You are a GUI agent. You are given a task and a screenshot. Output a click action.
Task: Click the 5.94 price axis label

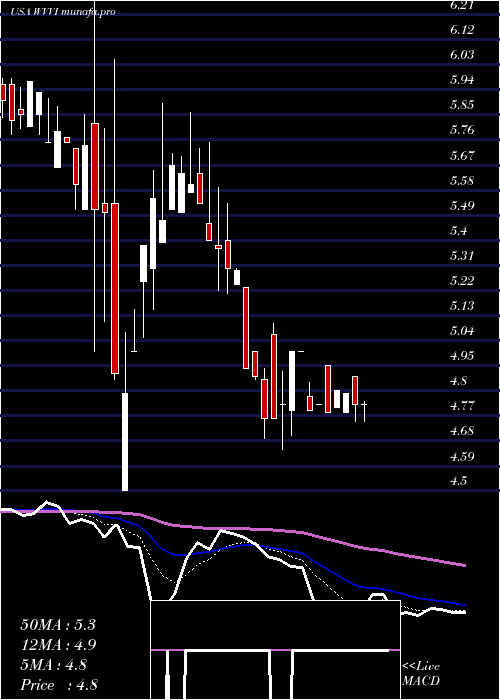(x=462, y=80)
